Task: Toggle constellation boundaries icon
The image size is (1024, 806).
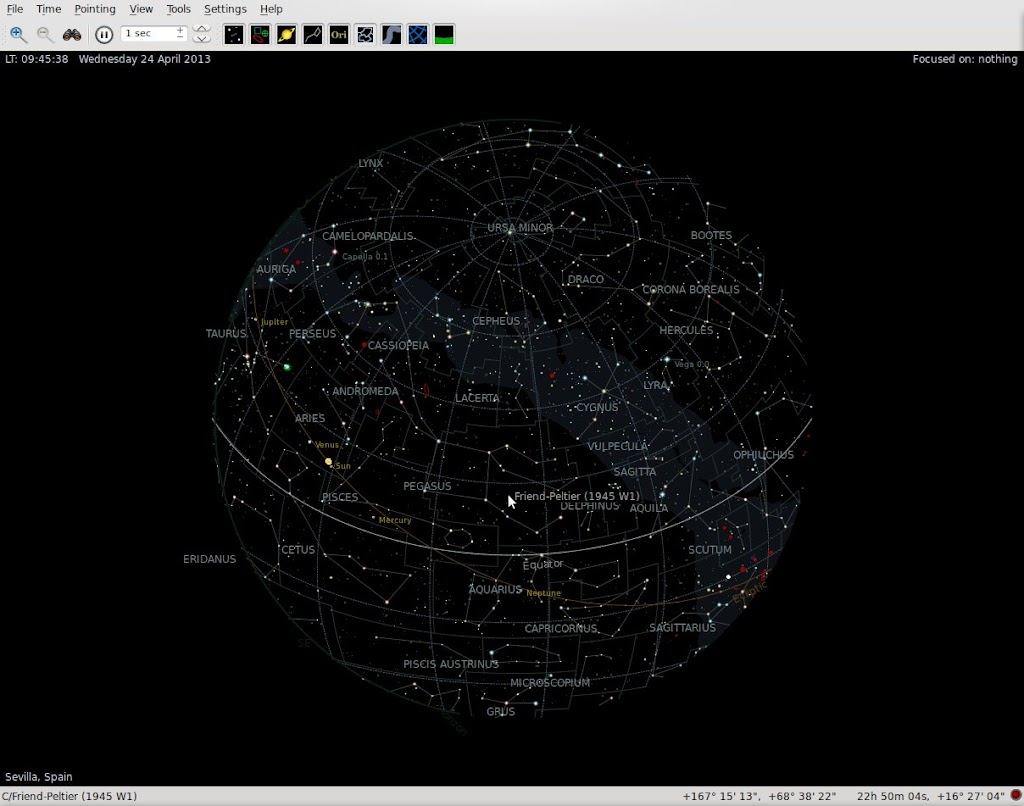Action: click(365, 34)
